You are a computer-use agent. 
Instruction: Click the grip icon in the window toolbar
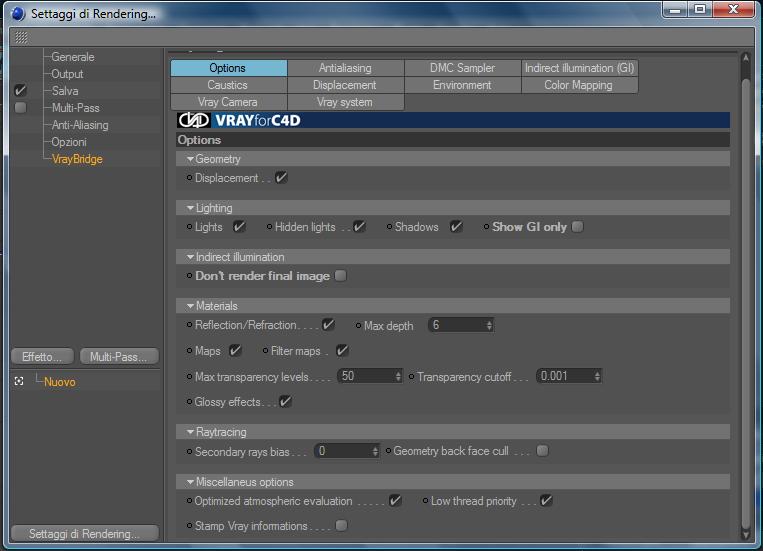pos(21,37)
